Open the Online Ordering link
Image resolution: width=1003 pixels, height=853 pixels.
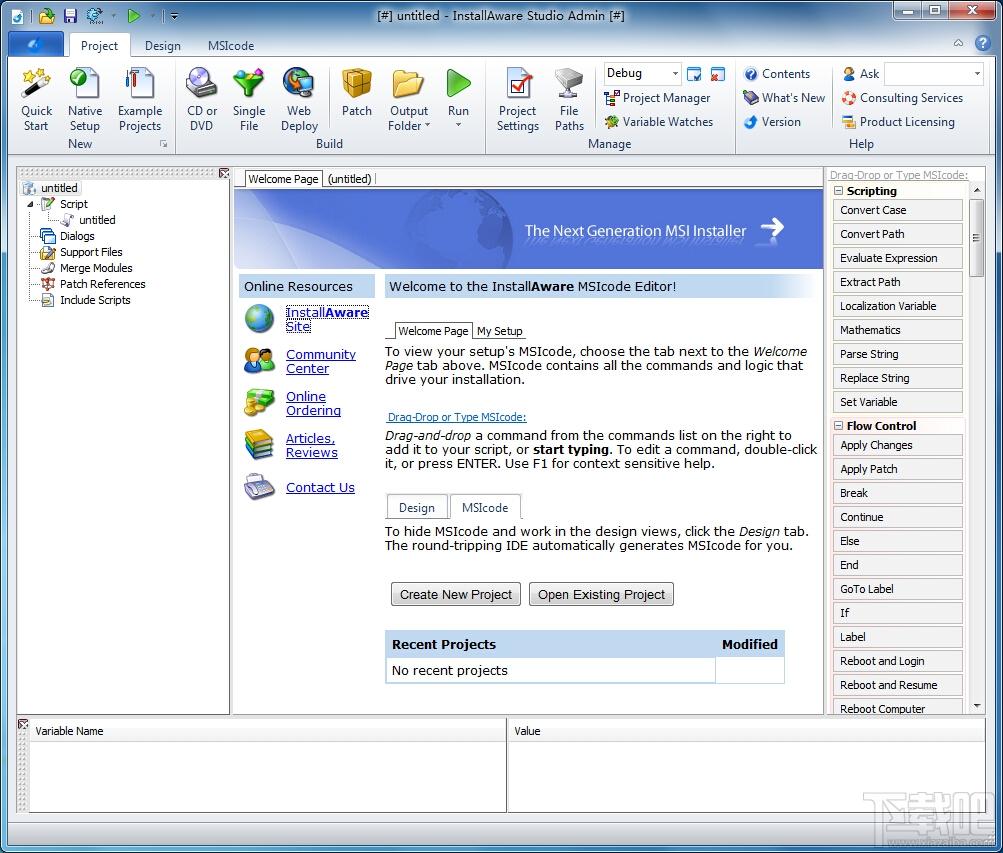coord(313,403)
